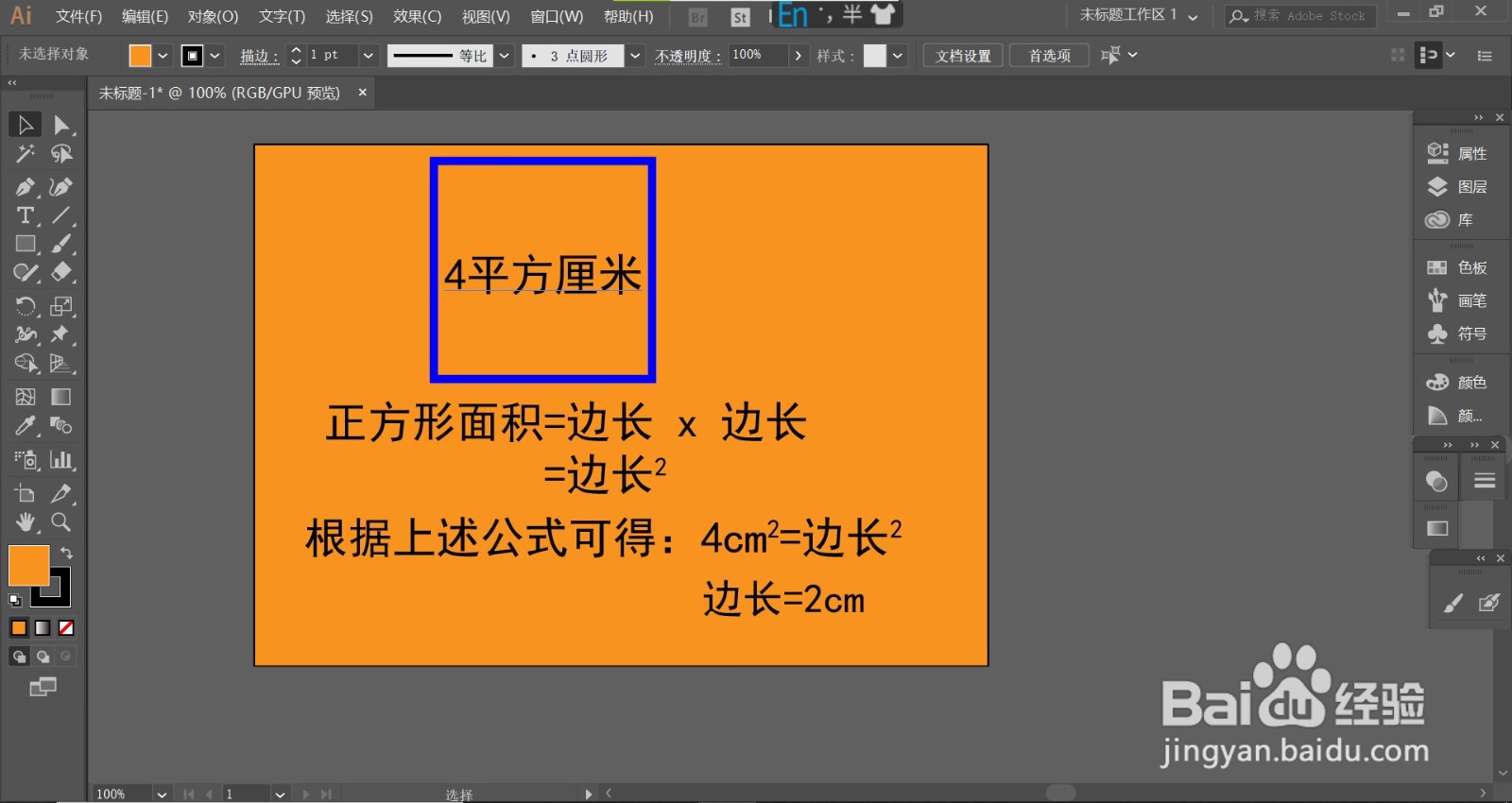Click the large orange fill swatch in toolbox

[x=26, y=564]
